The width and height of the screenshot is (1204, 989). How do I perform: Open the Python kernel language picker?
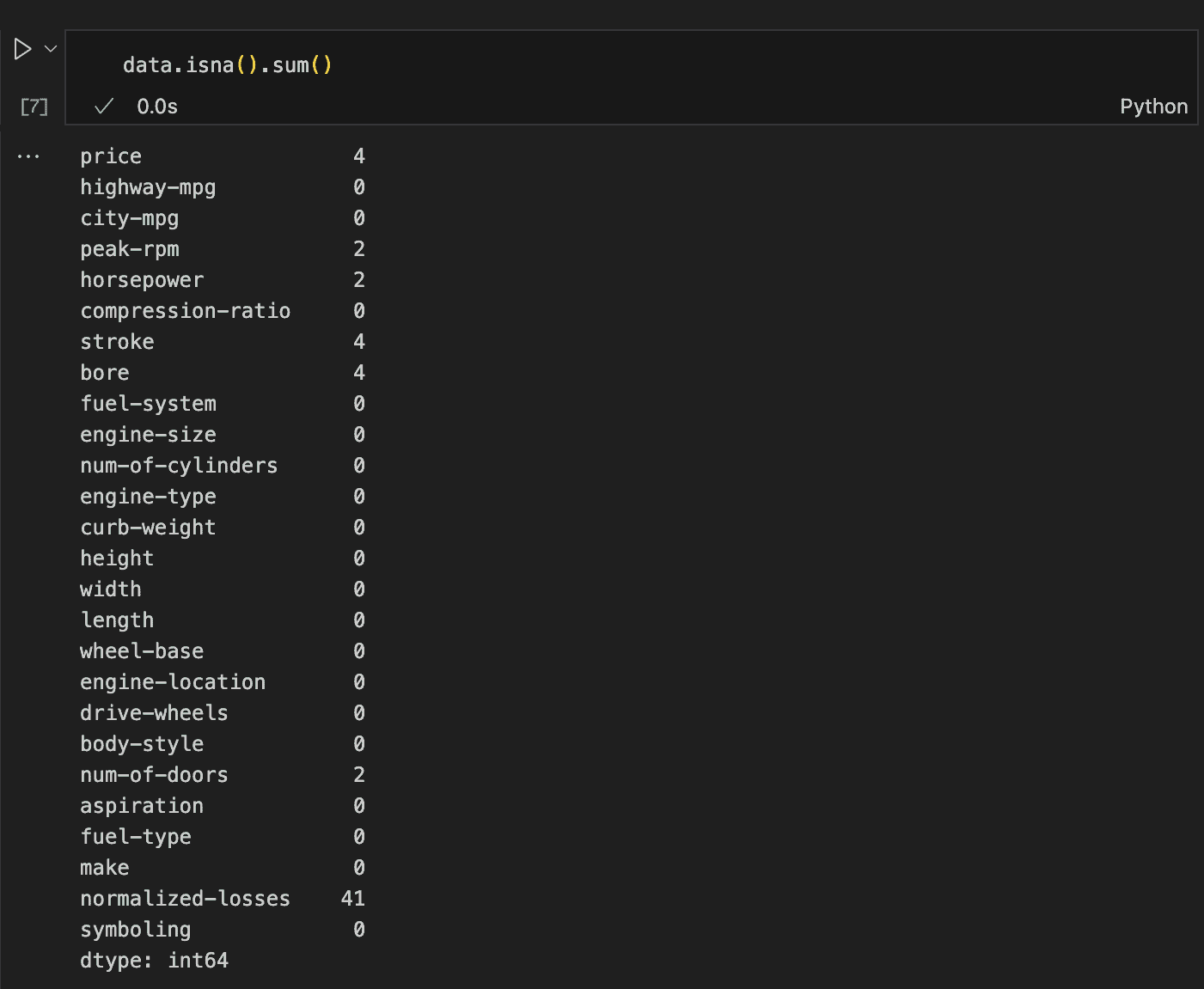(x=1153, y=106)
